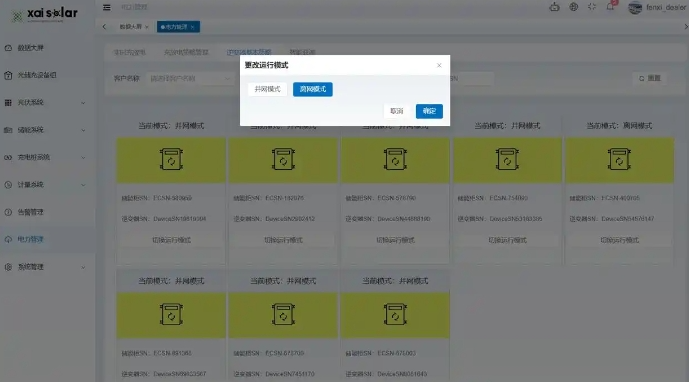Click yellow-green card of off-grid 离网模式 device
Viewport: 689px width, 382px height.
[x=619, y=160]
